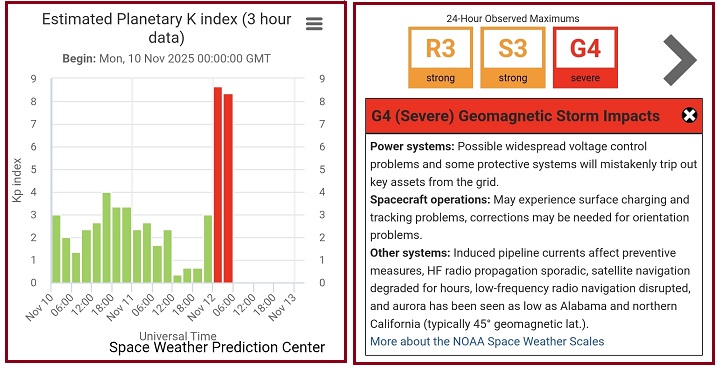The image size is (728, 372).
Task: Select the R3 strong radio blackout box
Action: [x=440, y=58]
